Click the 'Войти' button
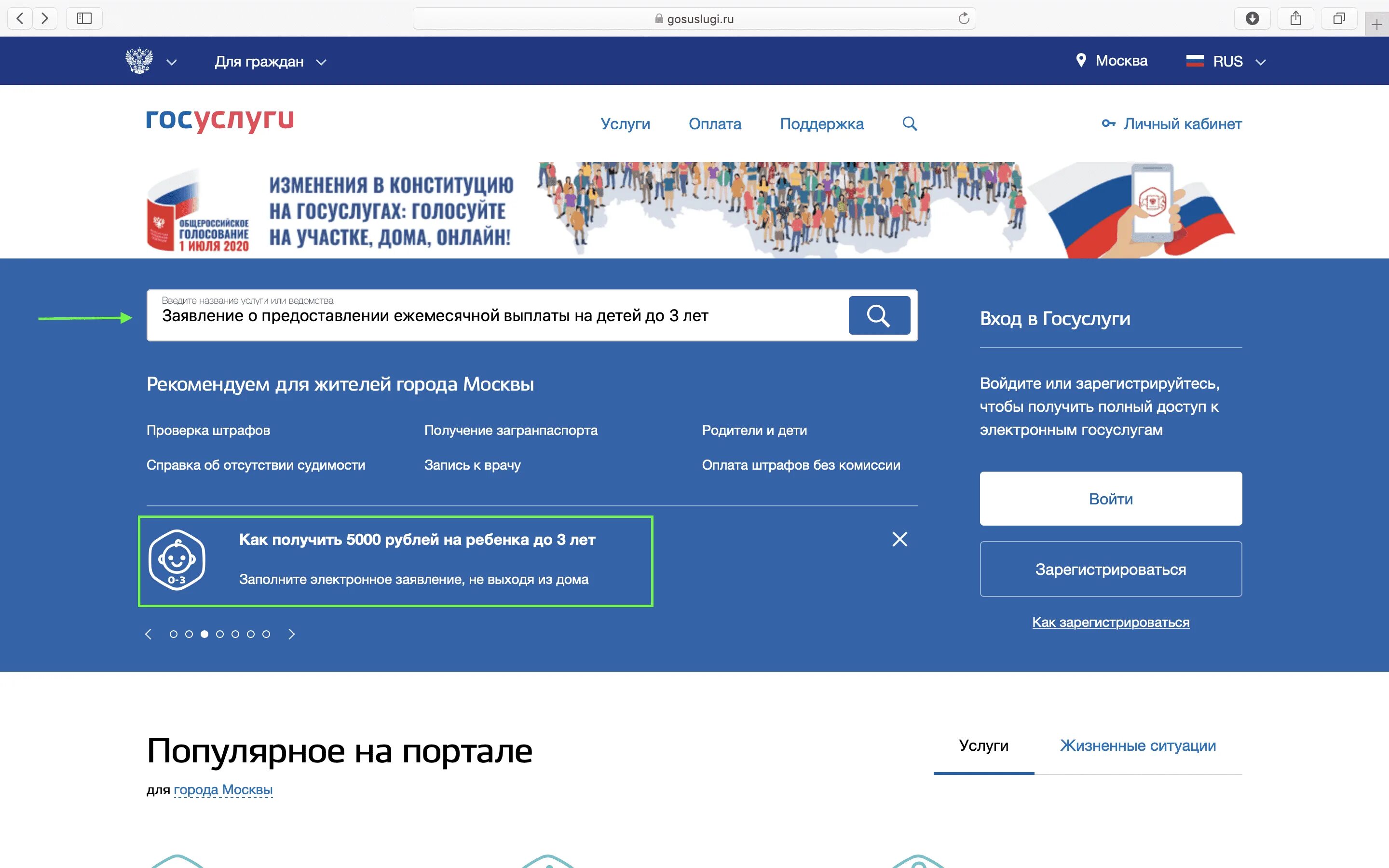The width and height of the screenshot is (1389, 868). 1111,498
